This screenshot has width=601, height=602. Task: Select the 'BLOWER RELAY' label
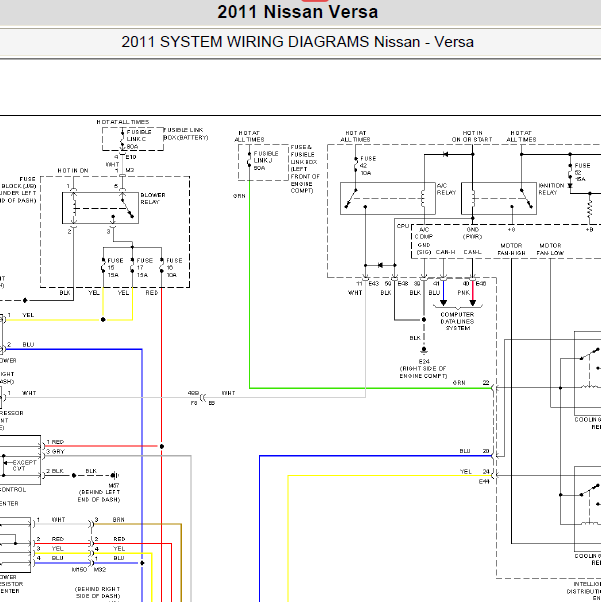(x=153, y=198)
